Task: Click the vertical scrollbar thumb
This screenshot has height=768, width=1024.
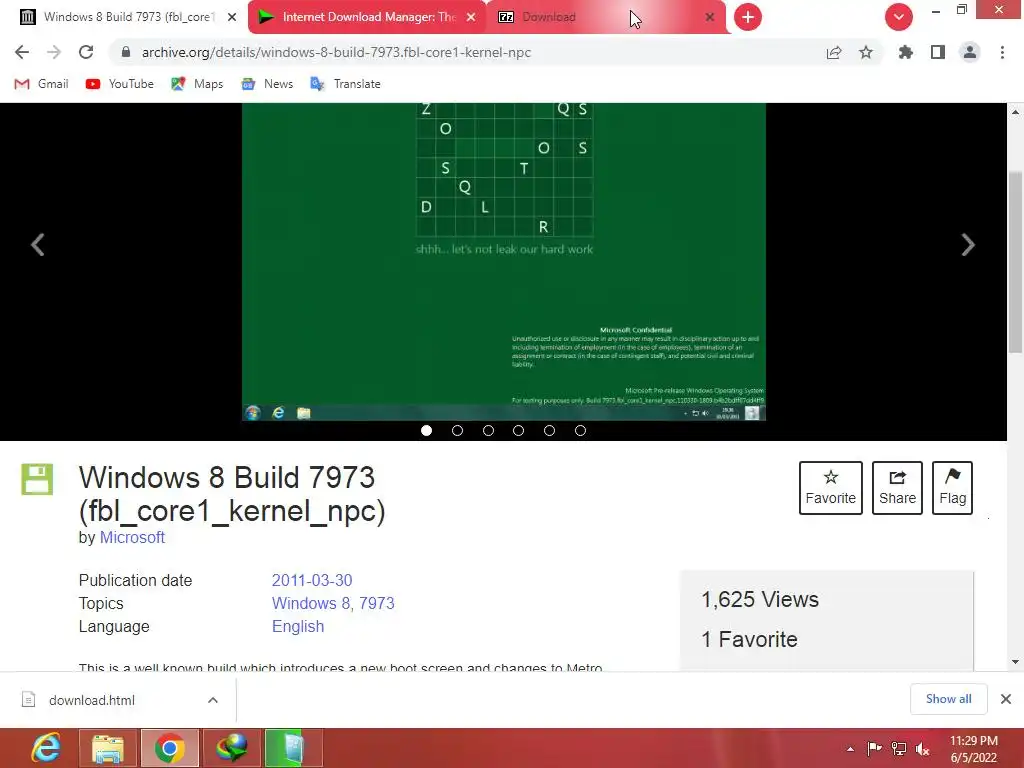Action: 1016,263
